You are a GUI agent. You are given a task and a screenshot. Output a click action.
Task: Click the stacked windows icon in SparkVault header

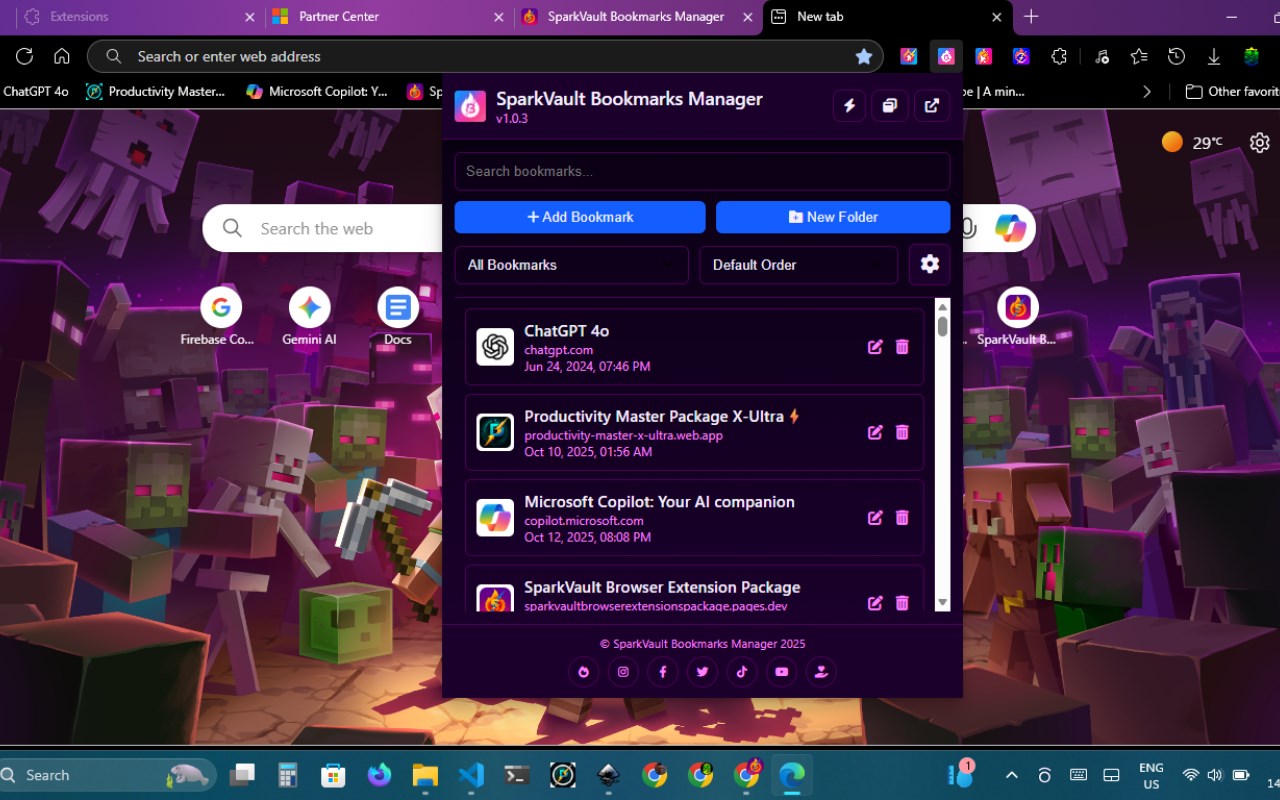pyautogui.click(x=890, y=106)
